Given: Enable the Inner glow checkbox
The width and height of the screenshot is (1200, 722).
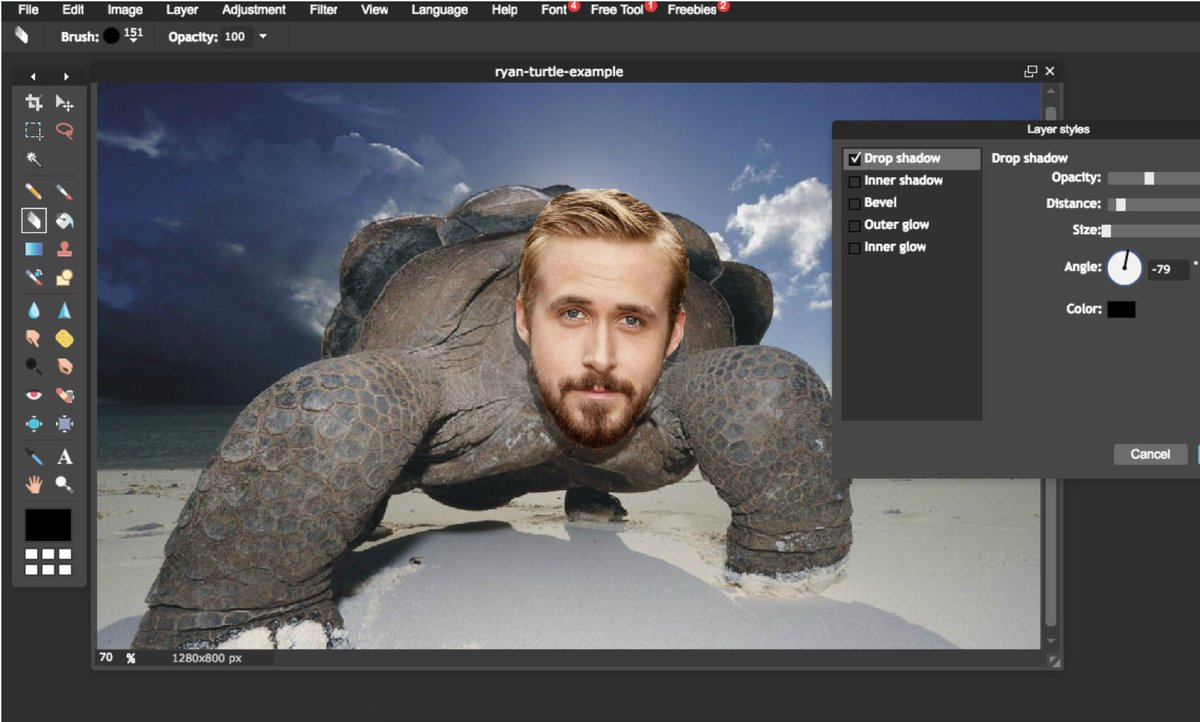Looking at the screenshot, I should pyautogui.click(x=854, y=248).
